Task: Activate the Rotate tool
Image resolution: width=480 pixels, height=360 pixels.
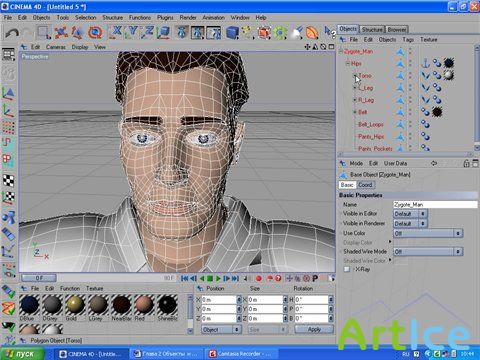Action: coord(95,32)
